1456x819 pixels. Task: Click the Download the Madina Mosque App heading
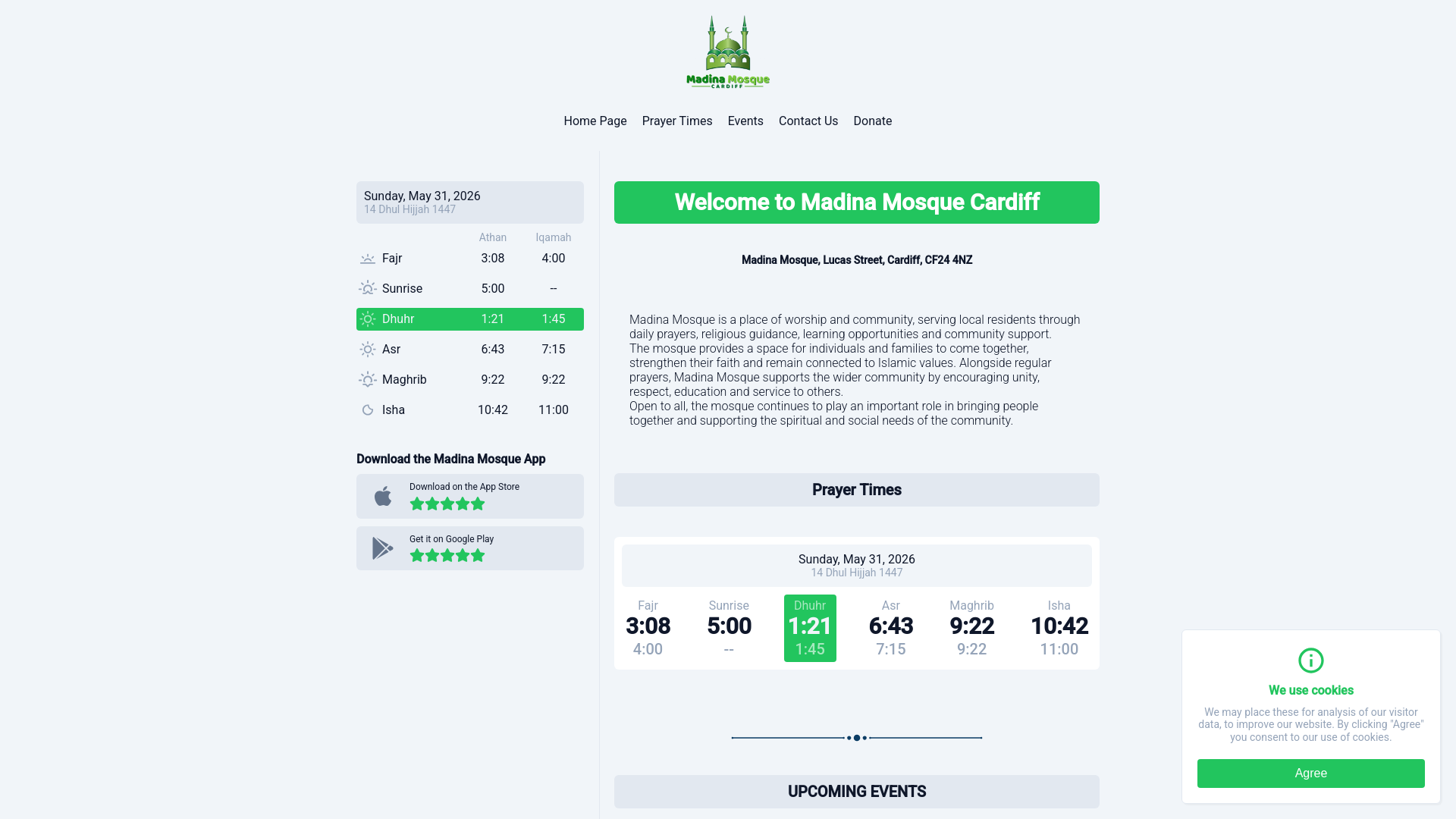pos(451,460)
